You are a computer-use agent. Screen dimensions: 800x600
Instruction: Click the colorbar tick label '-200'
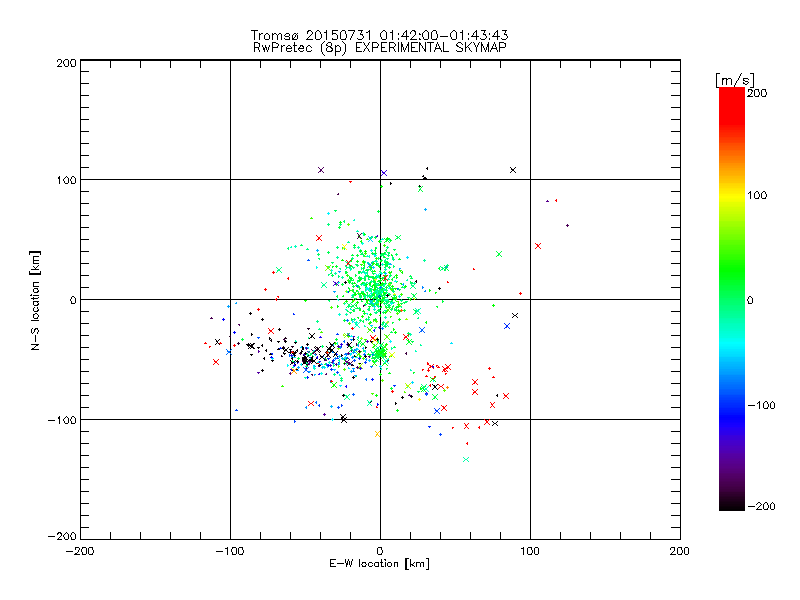tap(761, 506)
